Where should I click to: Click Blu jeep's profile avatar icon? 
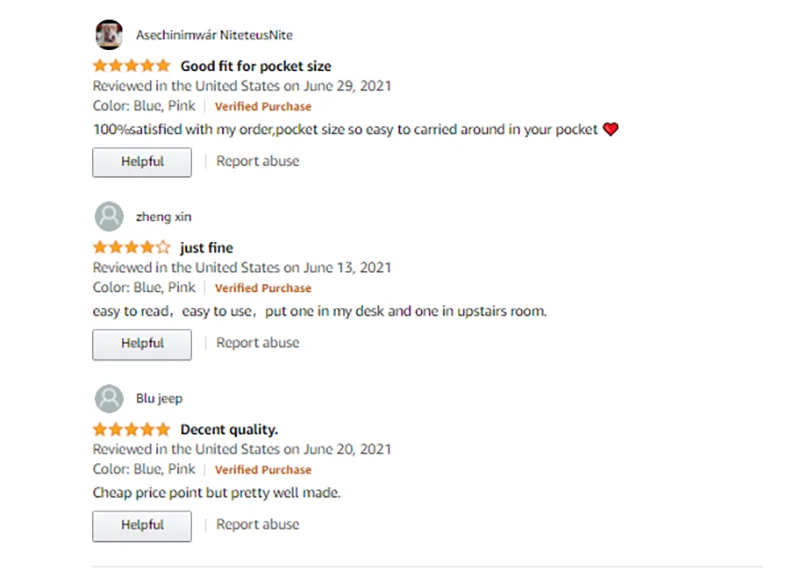pos(109,399)
